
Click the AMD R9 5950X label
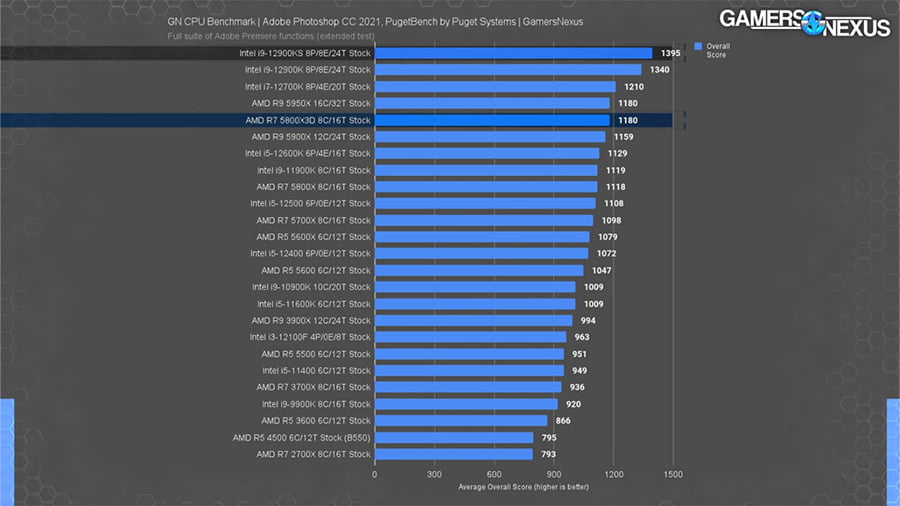(x=313, y=103)
